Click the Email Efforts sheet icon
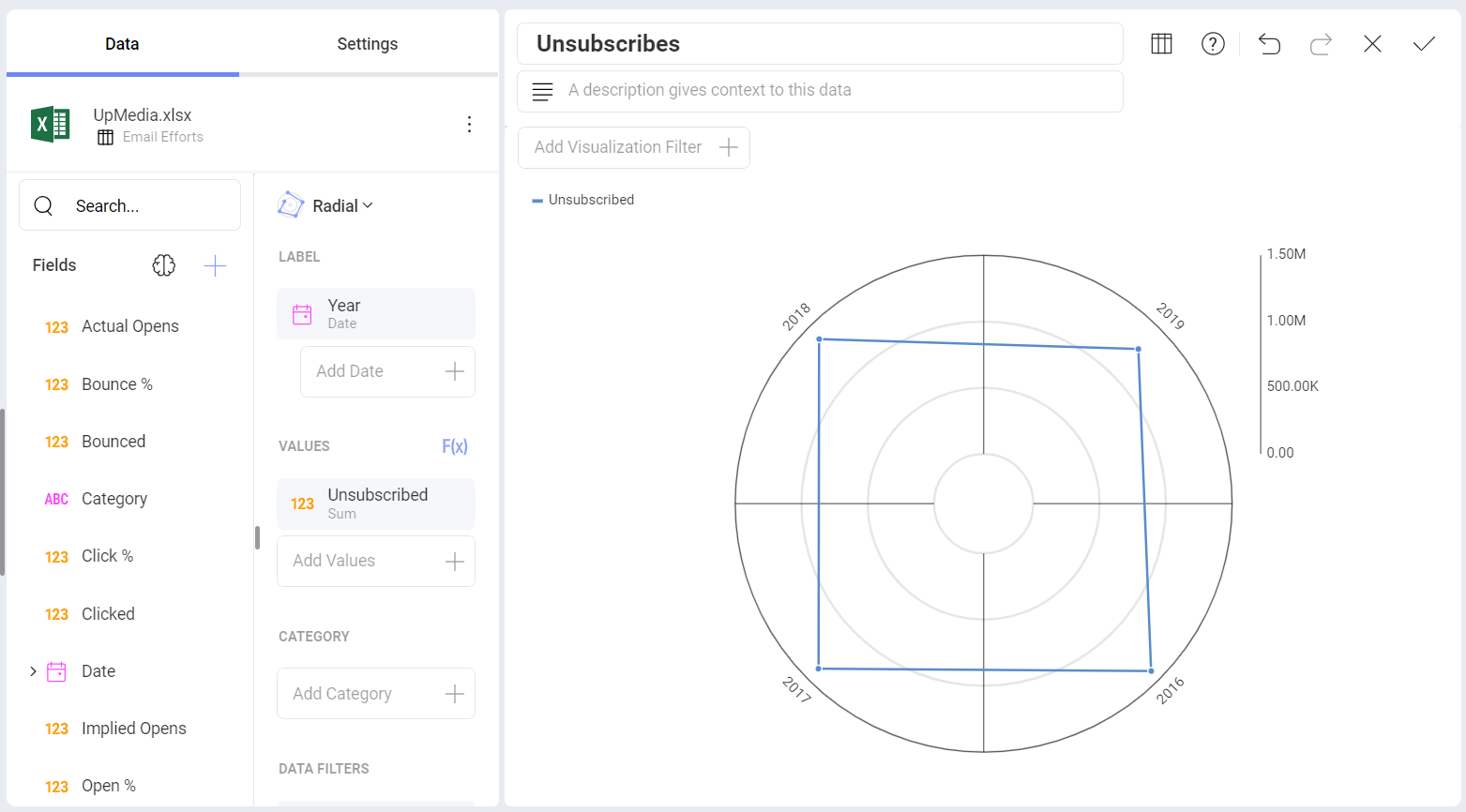The height and width of the screenshot is (812, 1466). pyautogui.click(x=105, y=137)
